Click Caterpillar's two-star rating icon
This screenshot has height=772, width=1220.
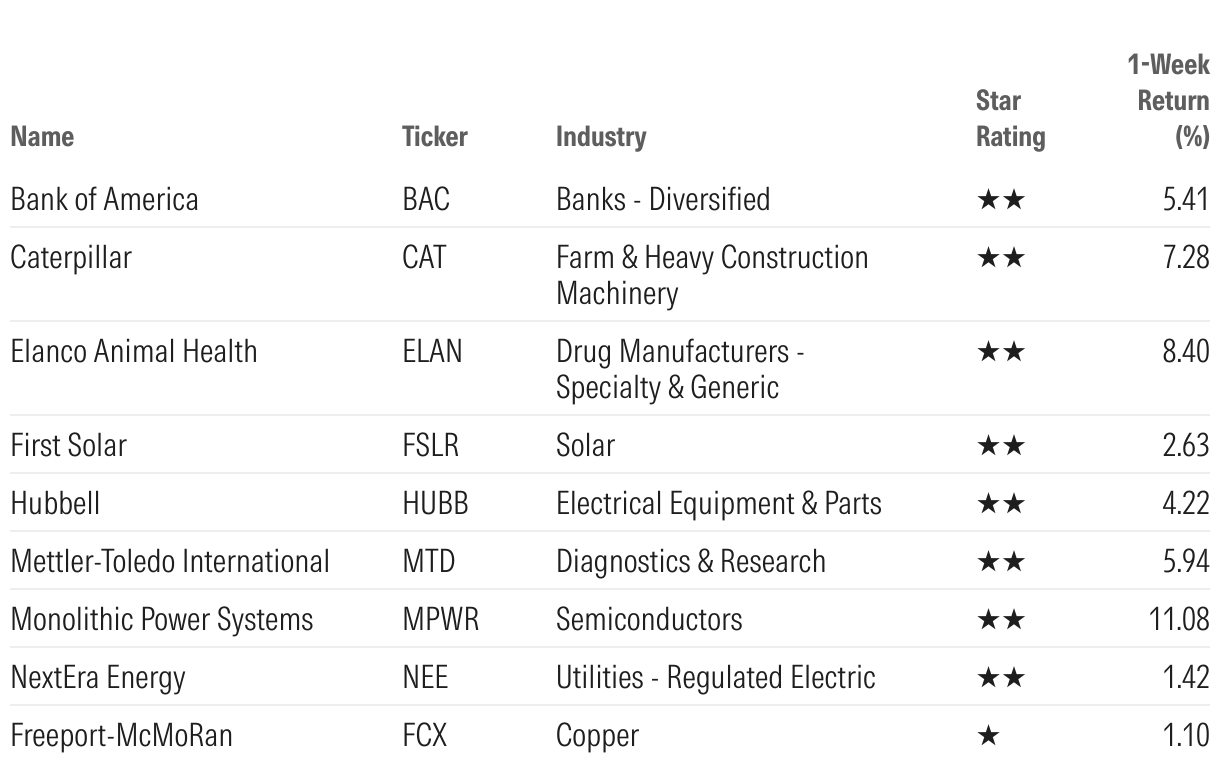point(1000,259)
